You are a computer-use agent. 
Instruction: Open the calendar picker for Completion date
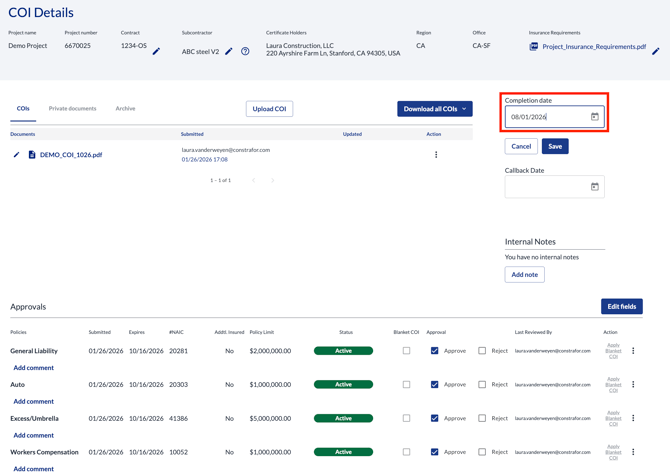click(594, 117)
